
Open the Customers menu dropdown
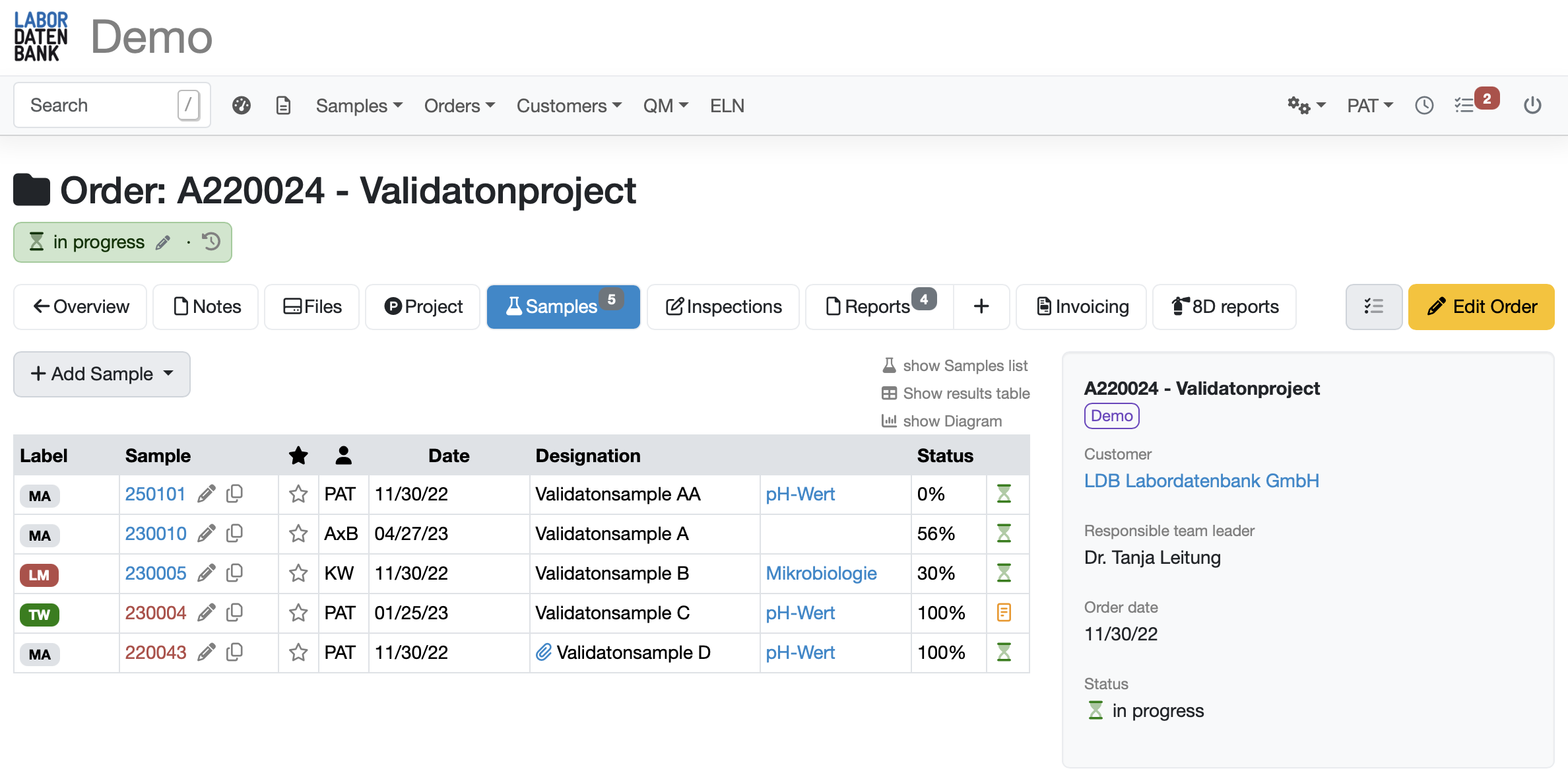[x=568, y=106]
